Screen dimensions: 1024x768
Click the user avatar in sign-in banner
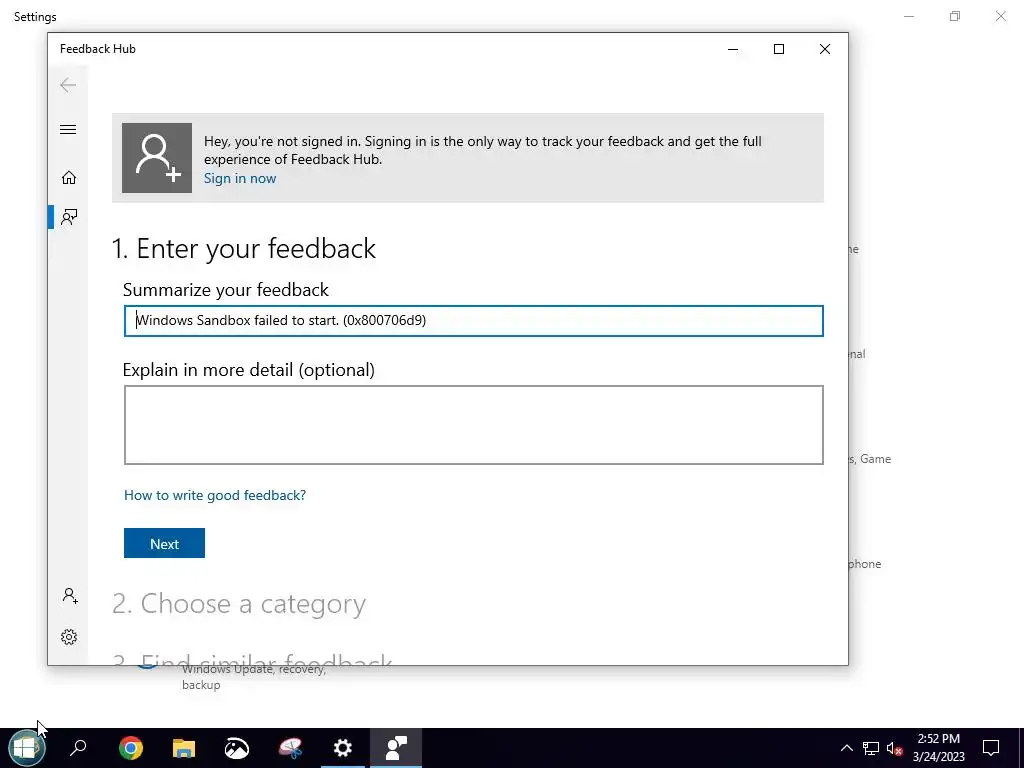pyautogui.click(x=157, y=158)
